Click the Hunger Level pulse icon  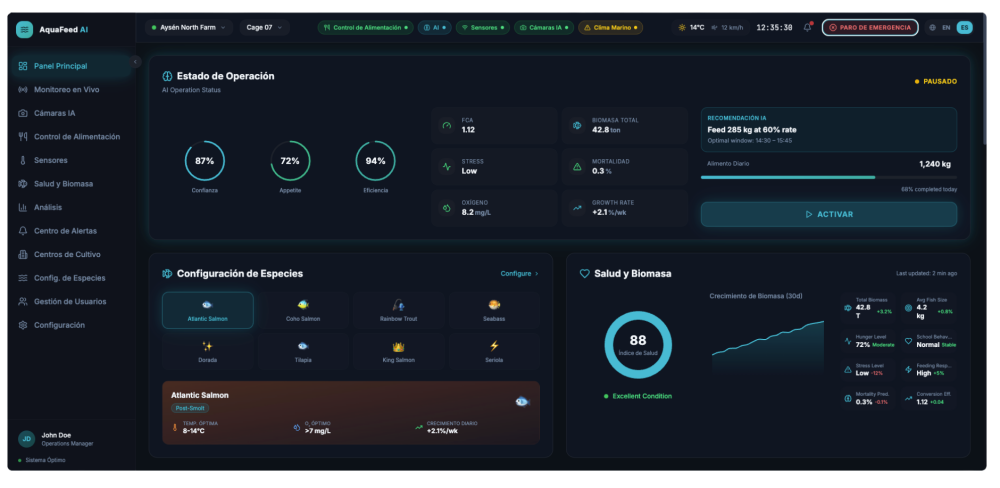point(848,341)
